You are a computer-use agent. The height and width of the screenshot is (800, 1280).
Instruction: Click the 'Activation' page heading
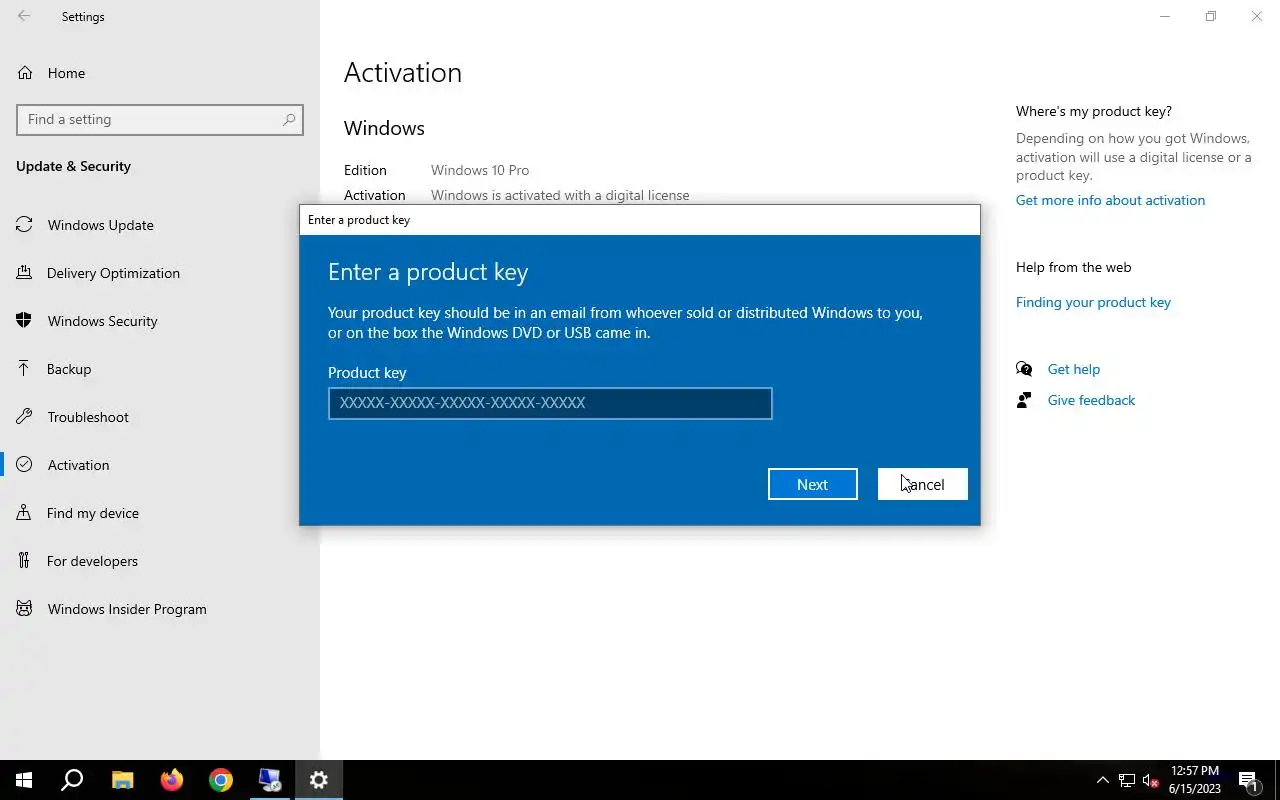tap(403, 72)
